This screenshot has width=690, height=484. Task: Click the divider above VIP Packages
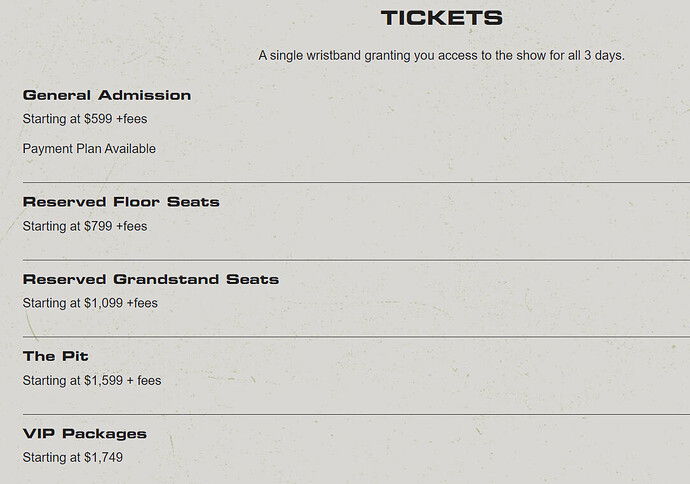point(356,414)
